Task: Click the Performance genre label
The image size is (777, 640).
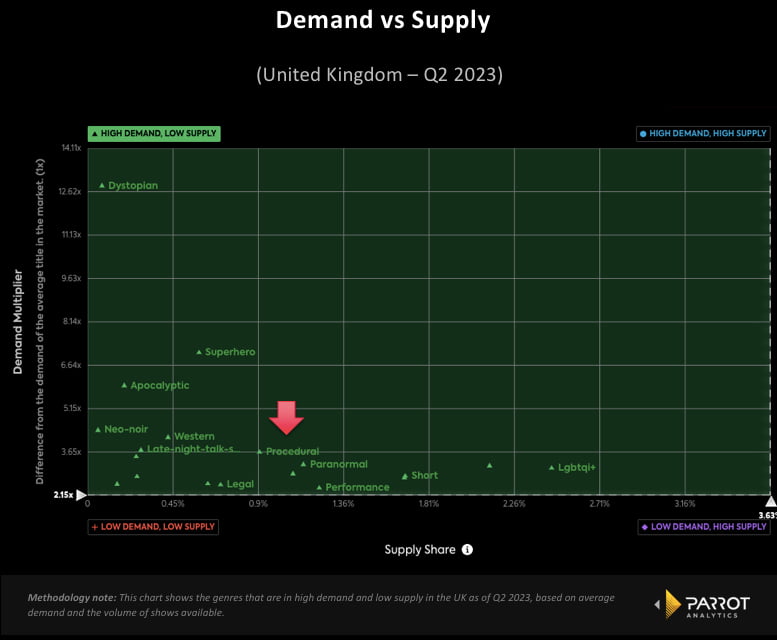Action: pos(357,487)
